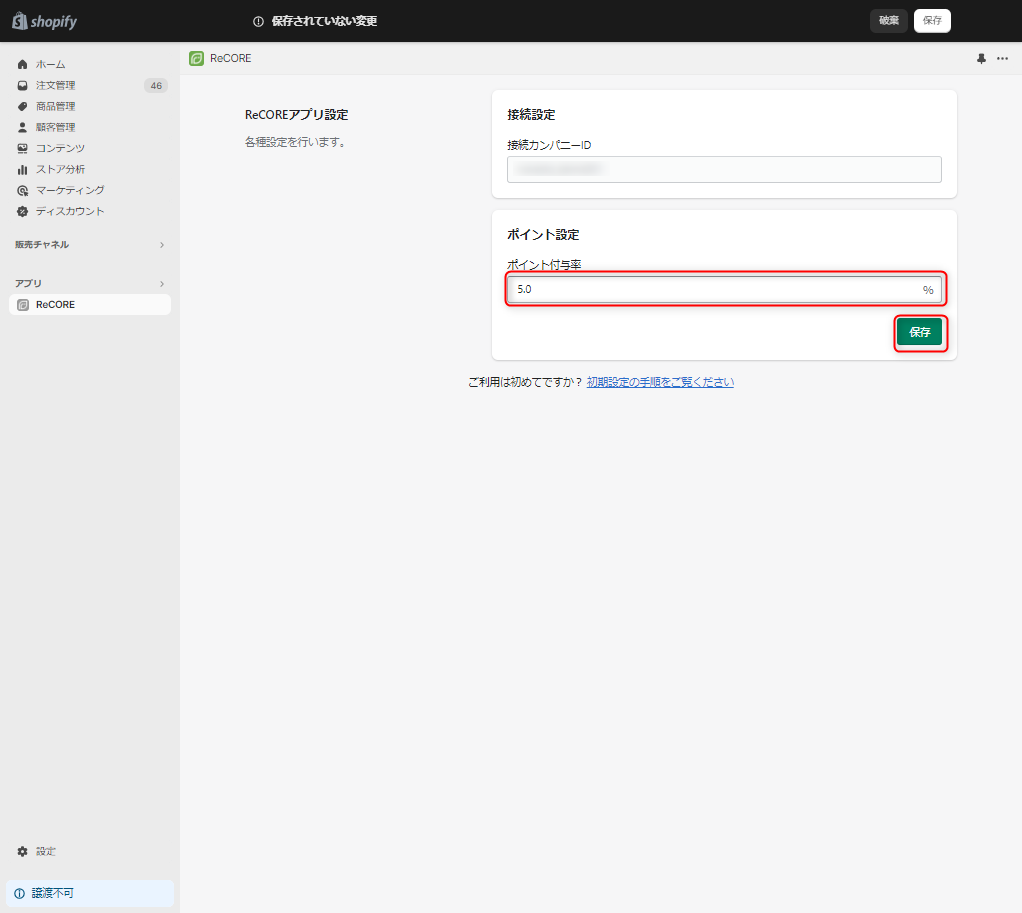1022x913 pixels.
Task: Open 設定 in the sidebar
Action: click(x=46, y=851)
